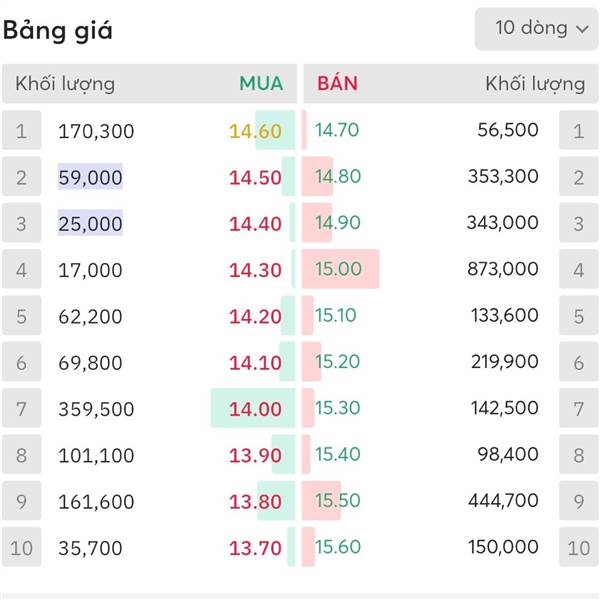Click buy price 13.80

pyautogui.click(x=255, y=501)
